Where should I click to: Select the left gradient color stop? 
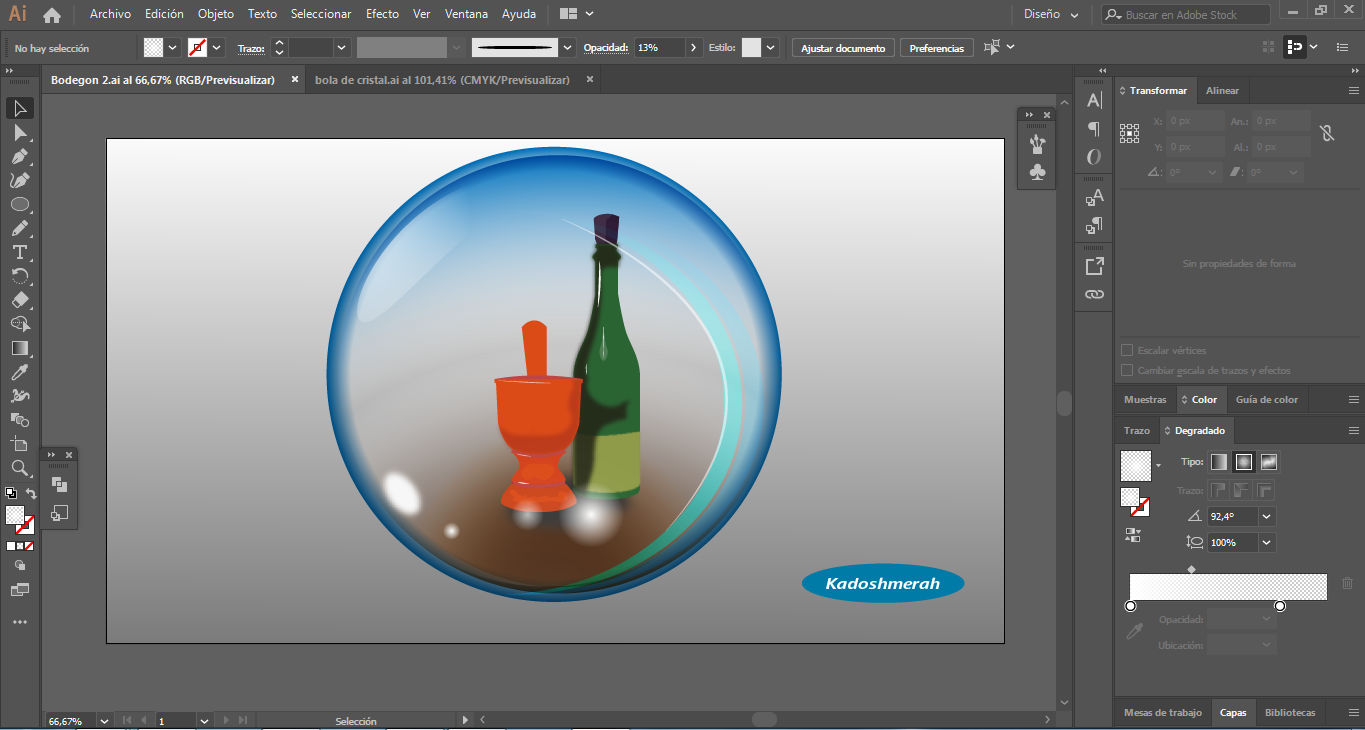[1131, 606]
